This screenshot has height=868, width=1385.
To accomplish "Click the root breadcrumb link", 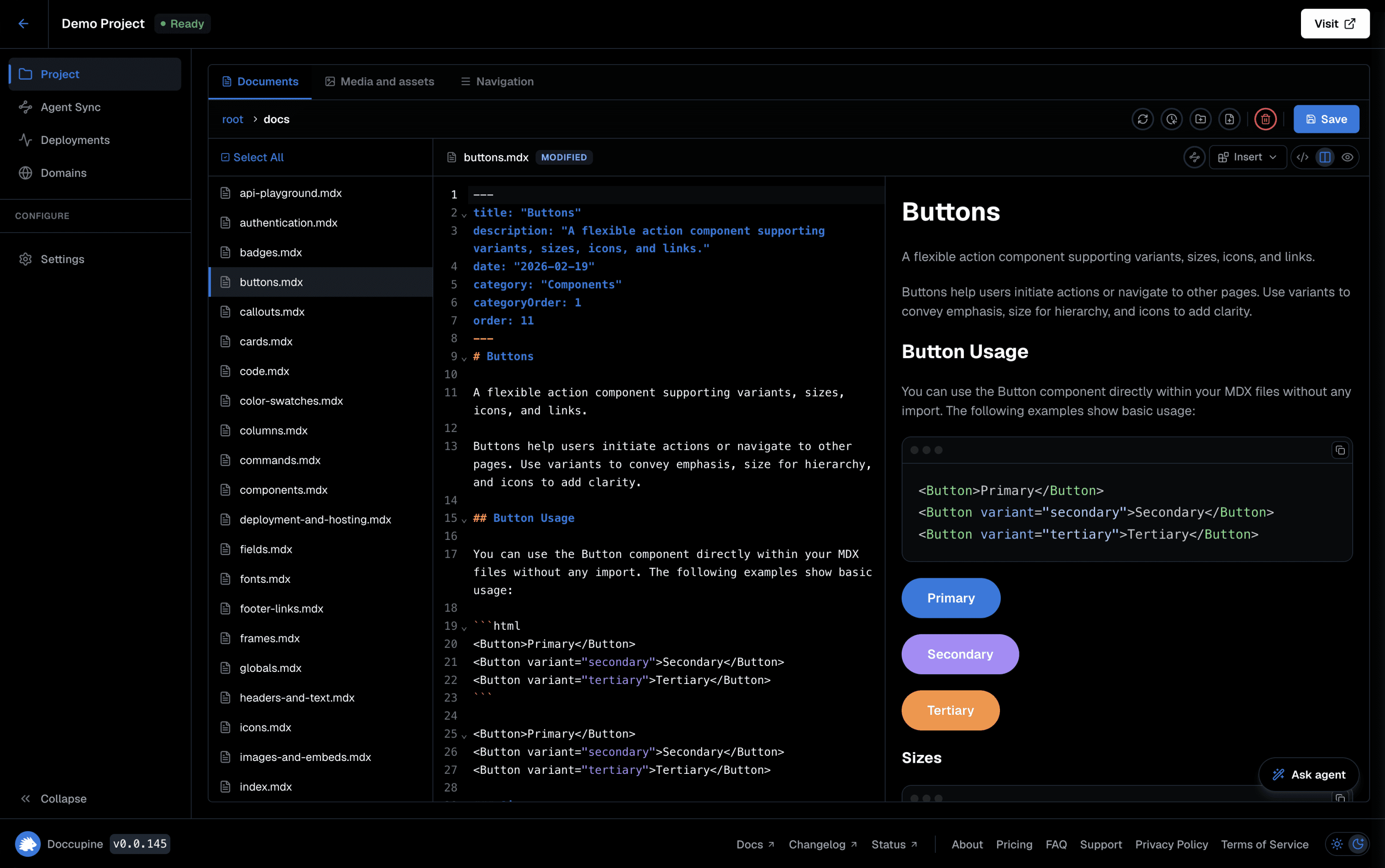I will click(x=233, y=120).
